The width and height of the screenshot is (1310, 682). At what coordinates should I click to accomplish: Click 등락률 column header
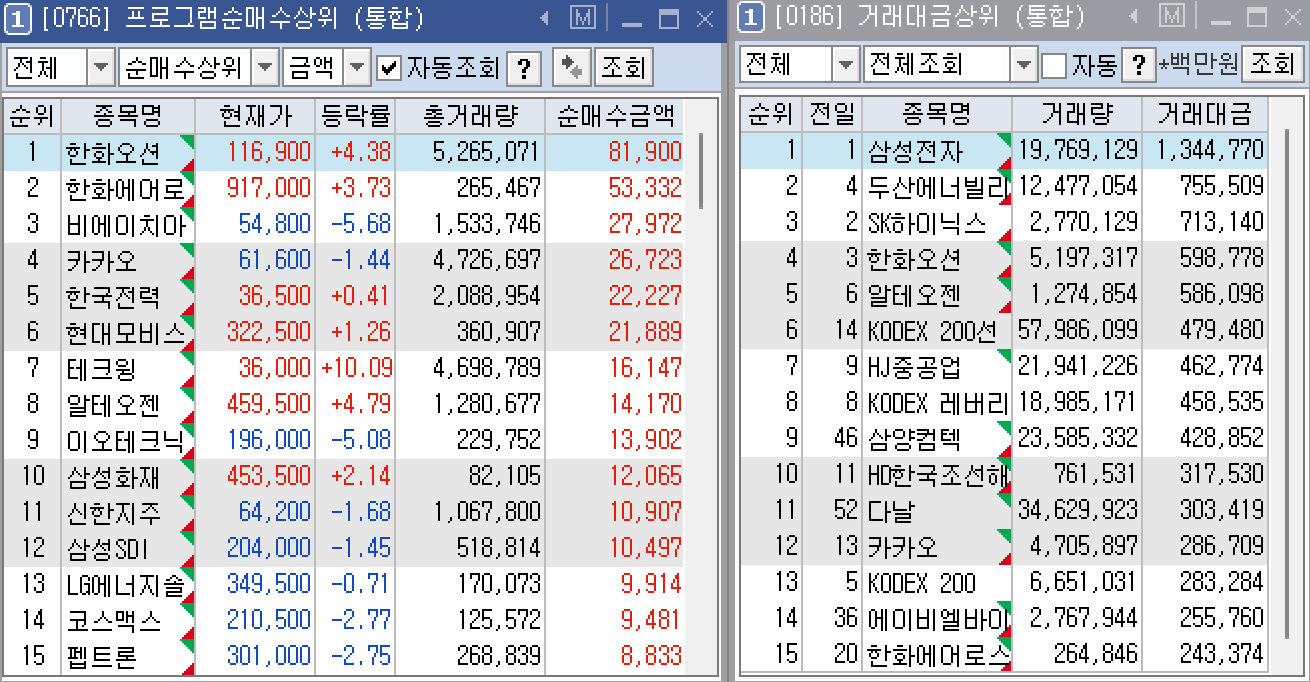355,115
